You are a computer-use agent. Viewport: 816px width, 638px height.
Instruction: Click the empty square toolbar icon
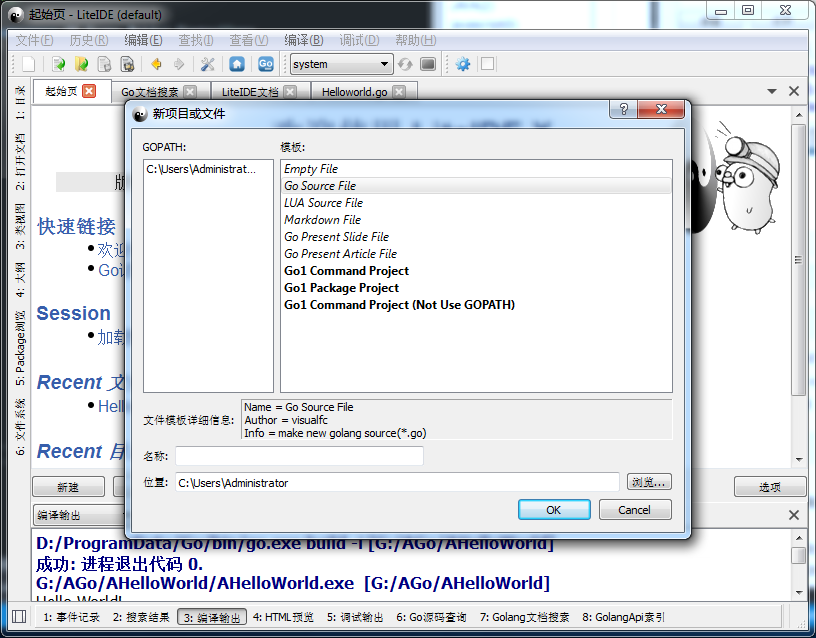tap(488, 64)
